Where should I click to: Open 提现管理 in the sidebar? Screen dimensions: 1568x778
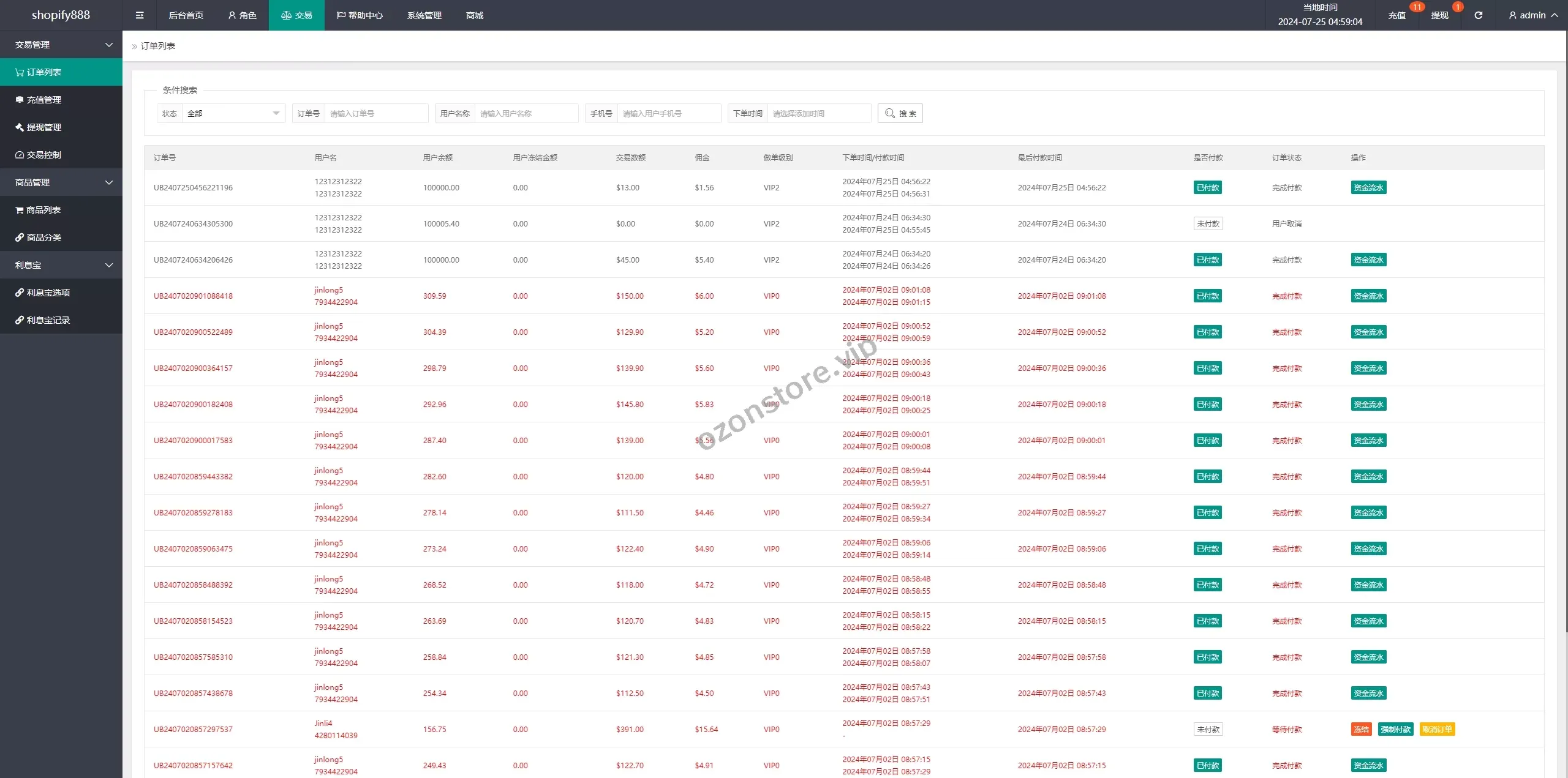pos(44,127)
